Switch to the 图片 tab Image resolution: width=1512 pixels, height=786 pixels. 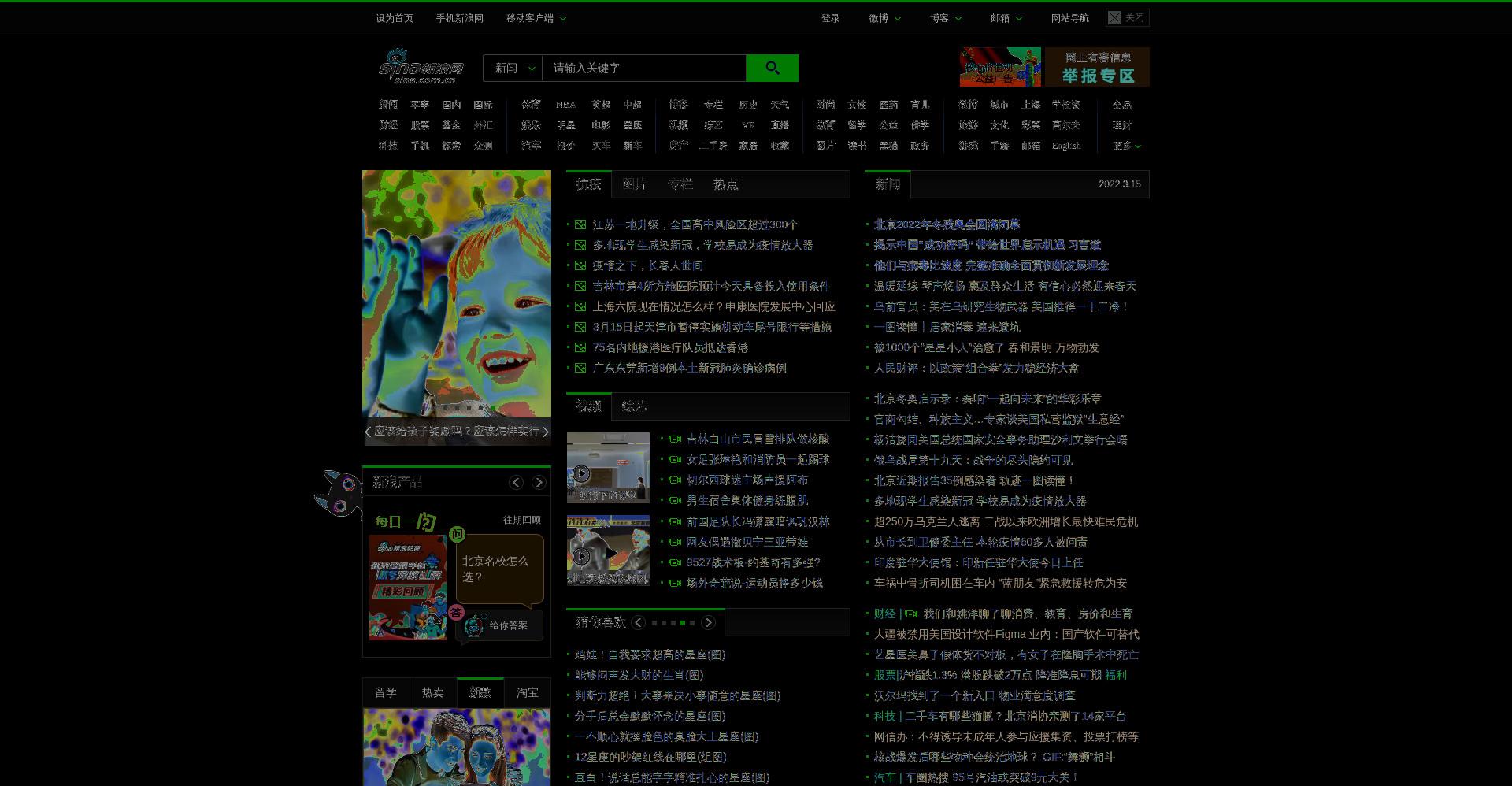(x=634, y=184)
